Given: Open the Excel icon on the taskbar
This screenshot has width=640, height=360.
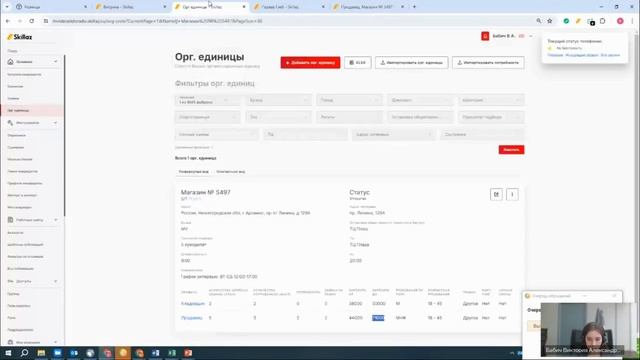Looking at the screenshot, I should point(172,353).
